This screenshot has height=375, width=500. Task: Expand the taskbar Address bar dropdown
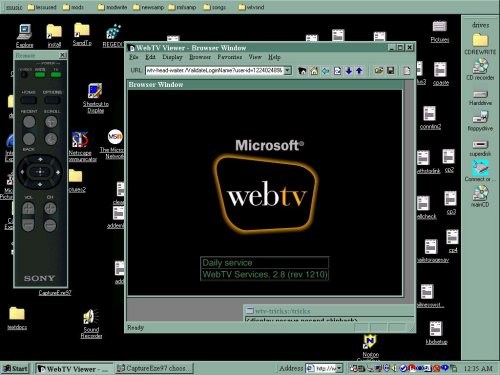[x=339, y=368]
